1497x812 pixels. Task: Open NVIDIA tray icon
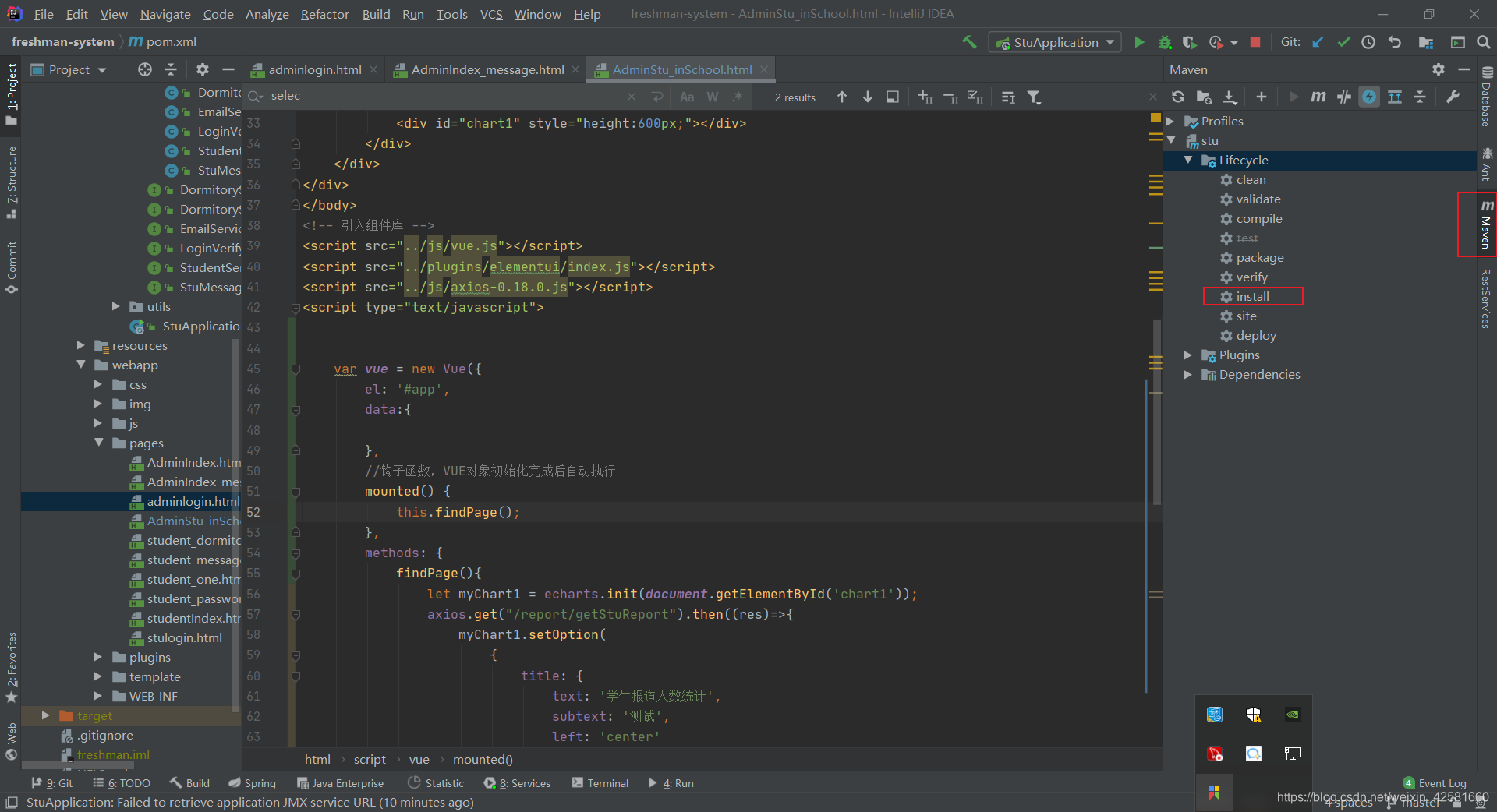click(x=1293, y=715)
